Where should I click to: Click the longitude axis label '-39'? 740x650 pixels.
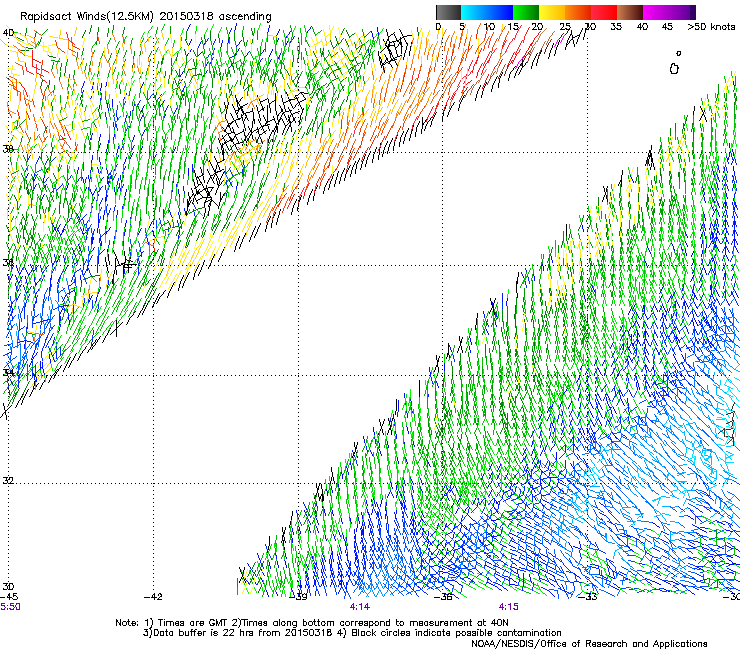(x=299, y=597)
